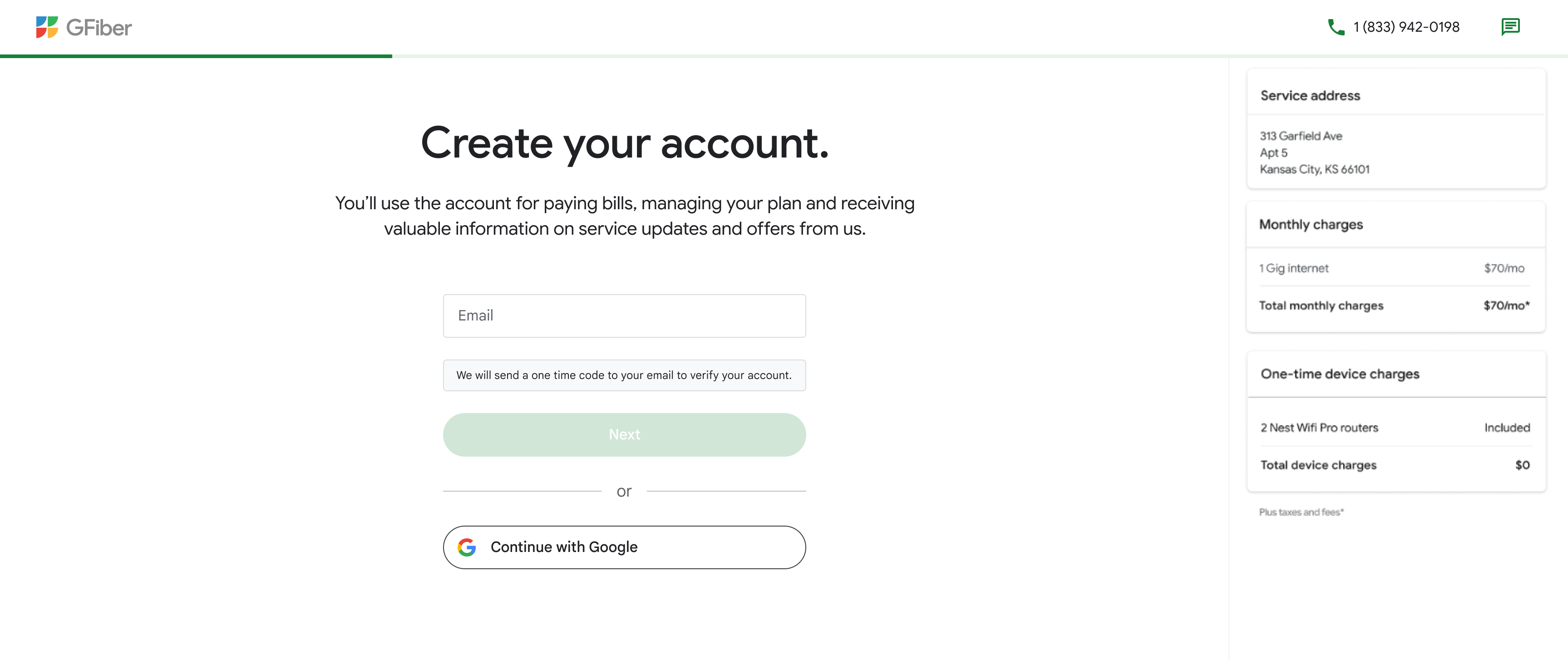
Task: Click the GFiber colorful logo icon
Action: point(47,27)
